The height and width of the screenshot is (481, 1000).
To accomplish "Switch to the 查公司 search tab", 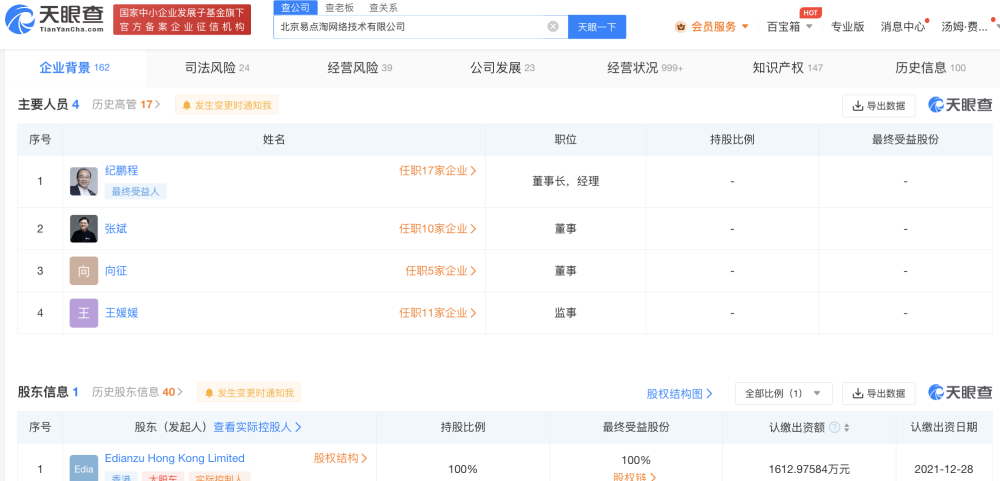I will [295, 8].
